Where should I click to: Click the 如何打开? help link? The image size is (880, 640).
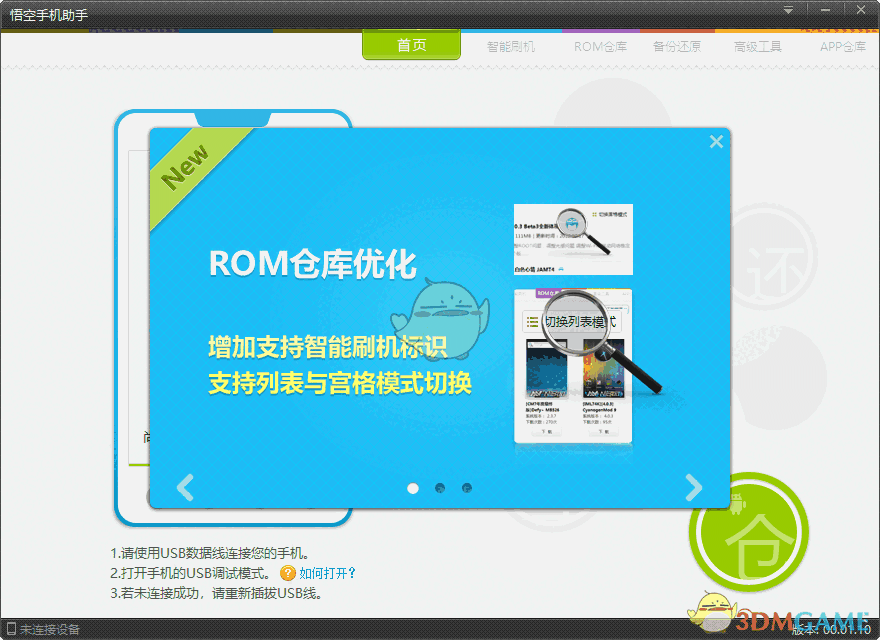[x=327, y=573]
